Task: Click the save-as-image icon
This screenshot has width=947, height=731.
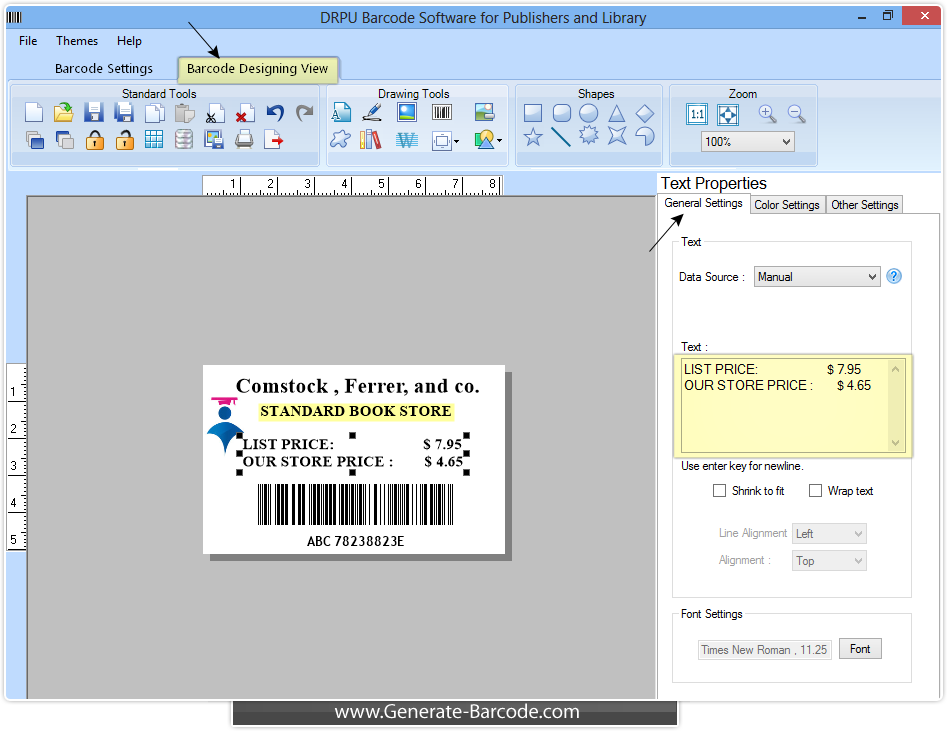Action: pyautogui.click(x=214, y=140)
